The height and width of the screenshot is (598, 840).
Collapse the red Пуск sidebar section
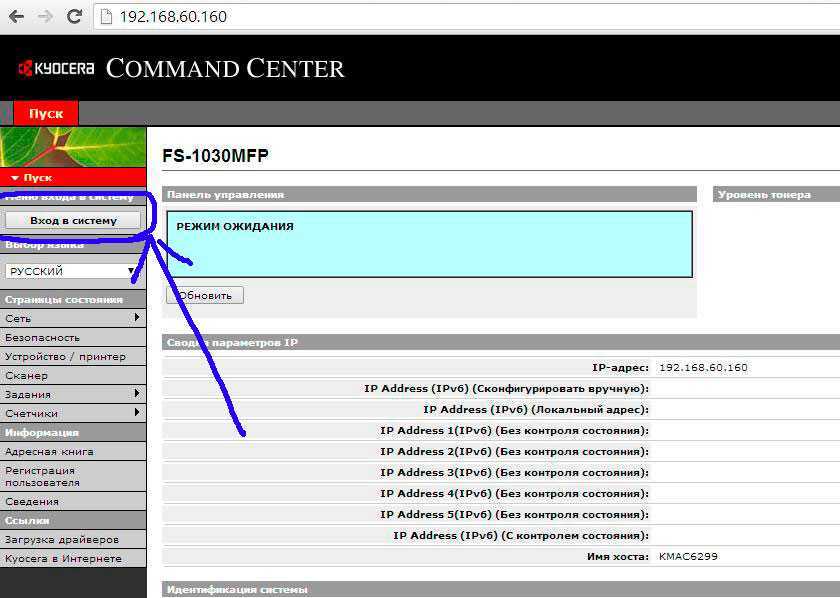tap(73, 177)
